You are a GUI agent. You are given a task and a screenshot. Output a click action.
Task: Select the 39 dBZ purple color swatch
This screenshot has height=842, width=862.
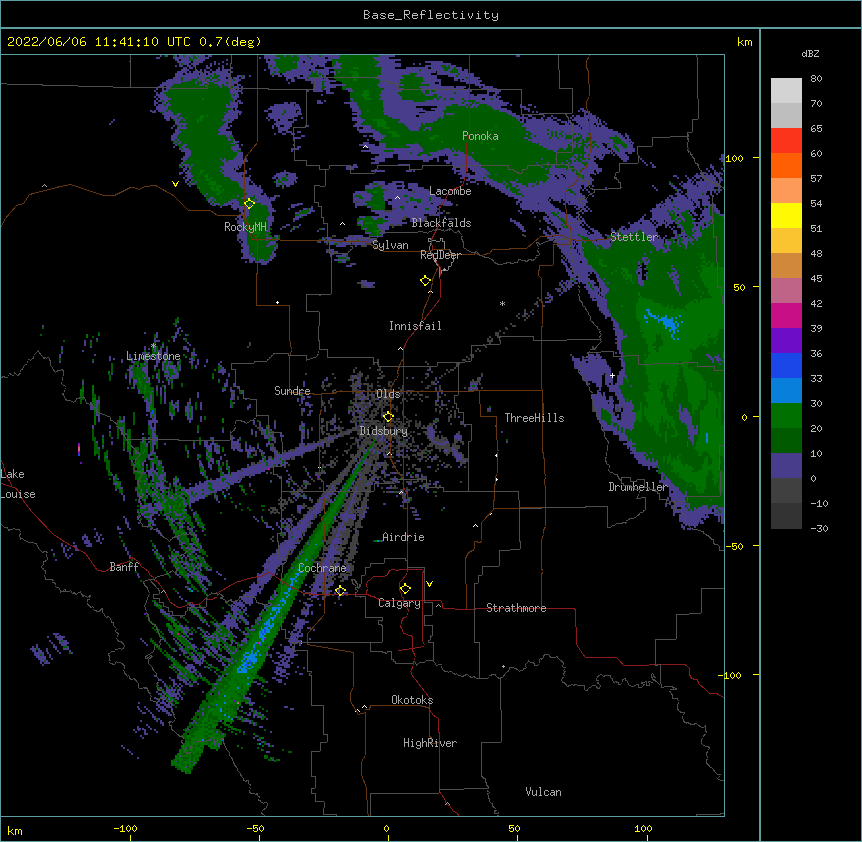[786, 340]
